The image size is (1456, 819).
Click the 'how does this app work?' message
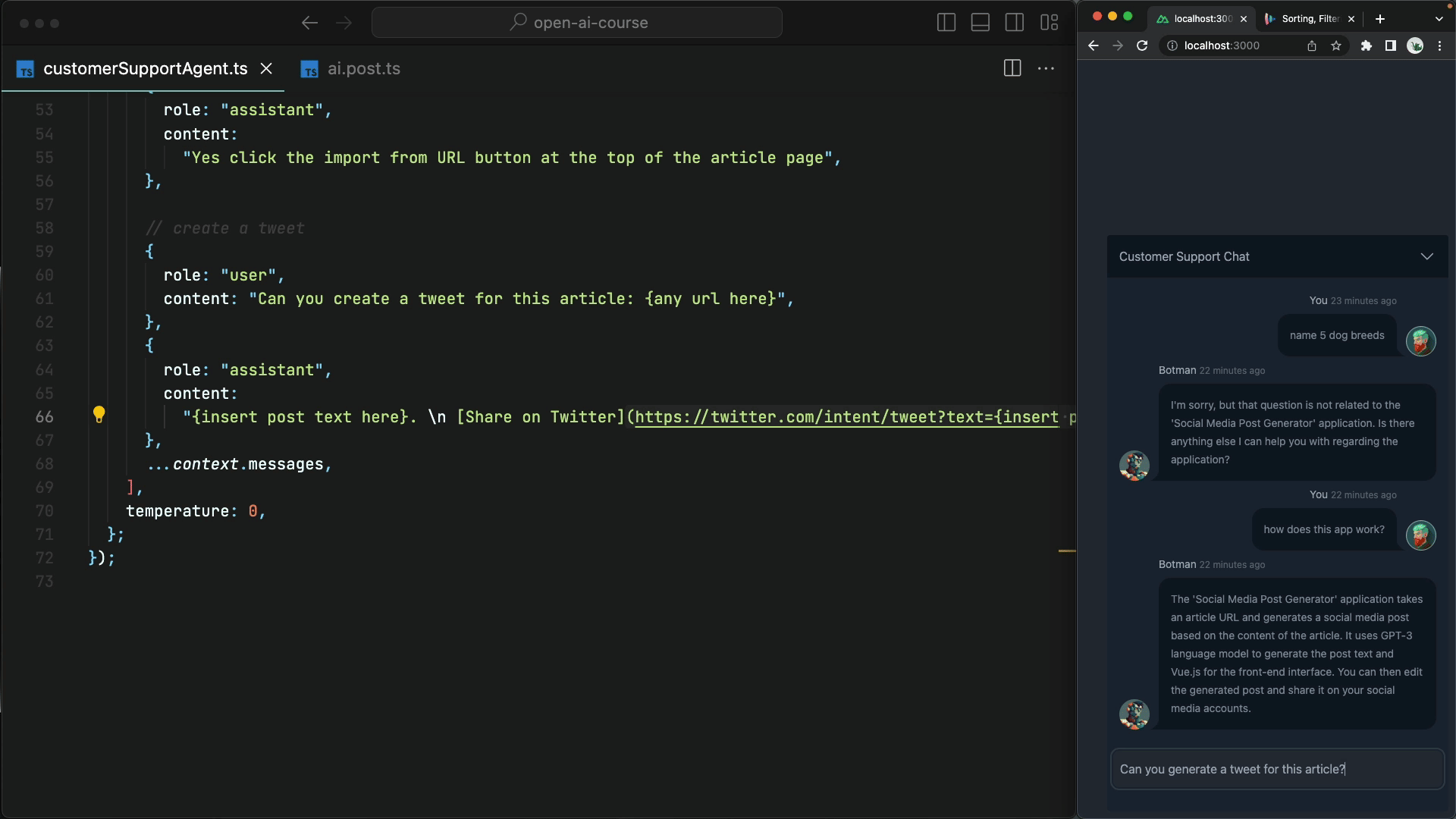click(x=1324, y=529)
